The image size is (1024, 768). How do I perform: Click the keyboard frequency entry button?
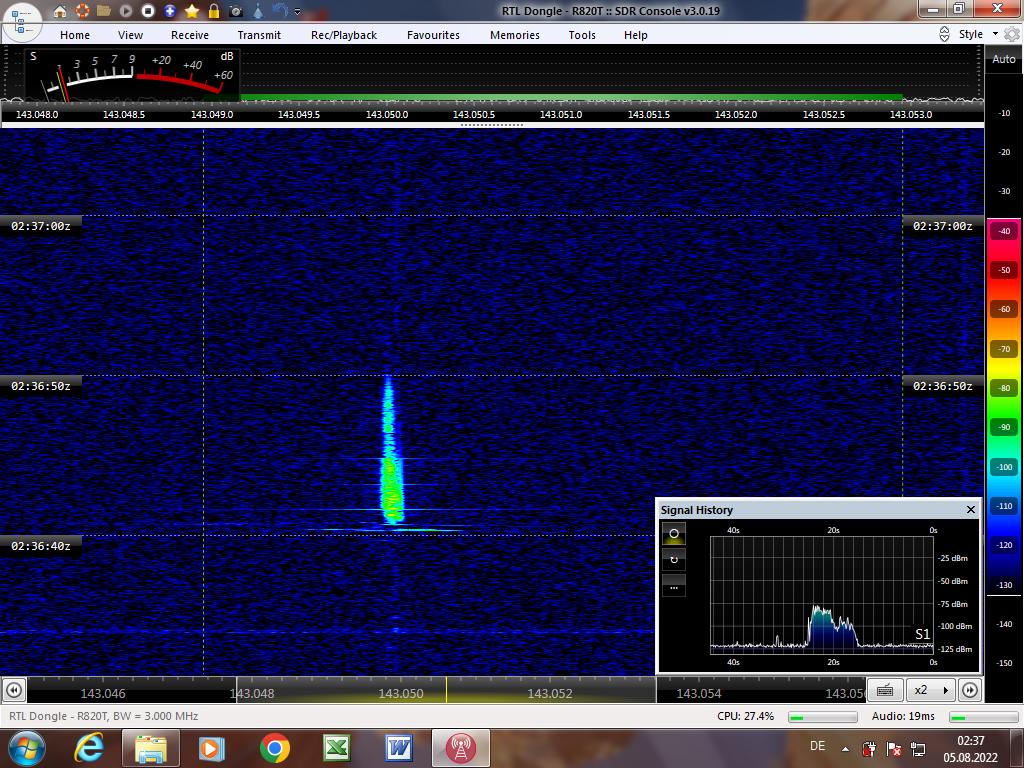coord(885,690)
